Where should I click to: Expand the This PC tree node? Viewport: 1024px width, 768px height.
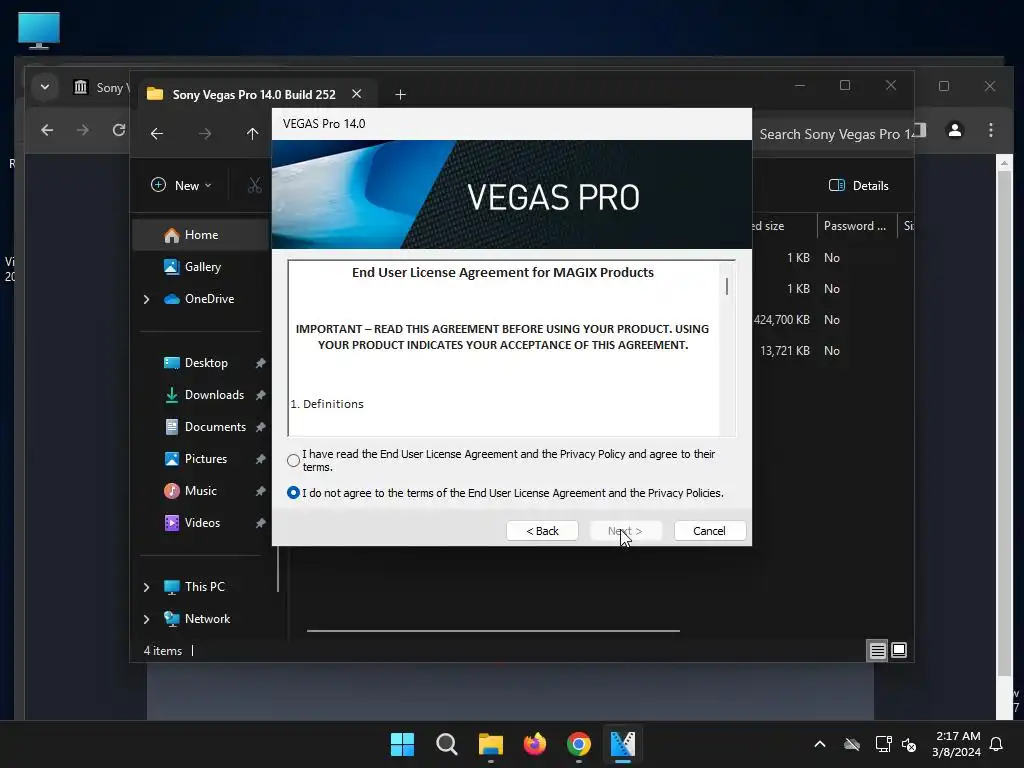[146, 587]
